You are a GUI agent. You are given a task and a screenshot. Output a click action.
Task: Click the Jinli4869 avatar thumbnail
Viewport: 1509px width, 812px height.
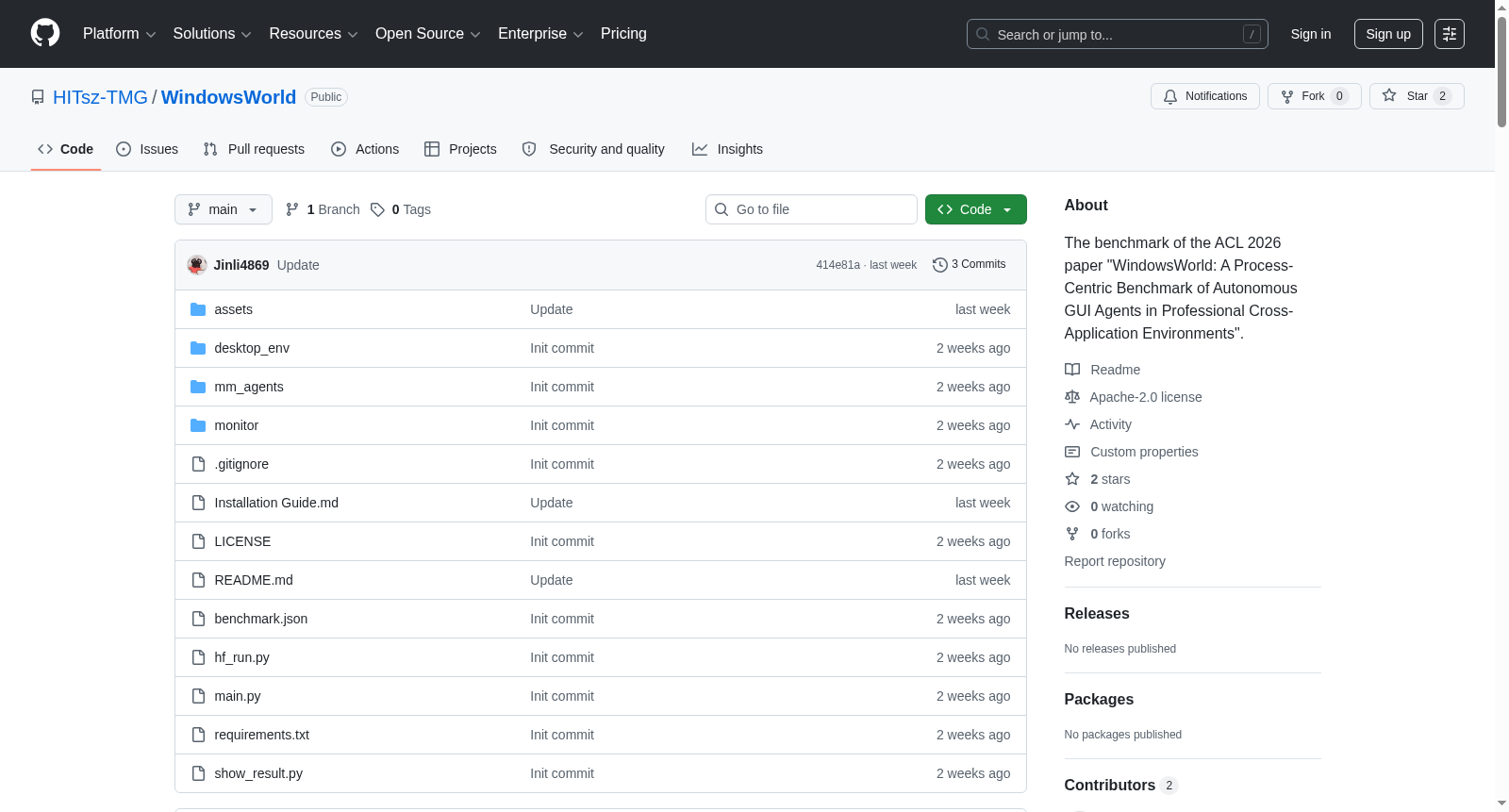tap(197, 265)
